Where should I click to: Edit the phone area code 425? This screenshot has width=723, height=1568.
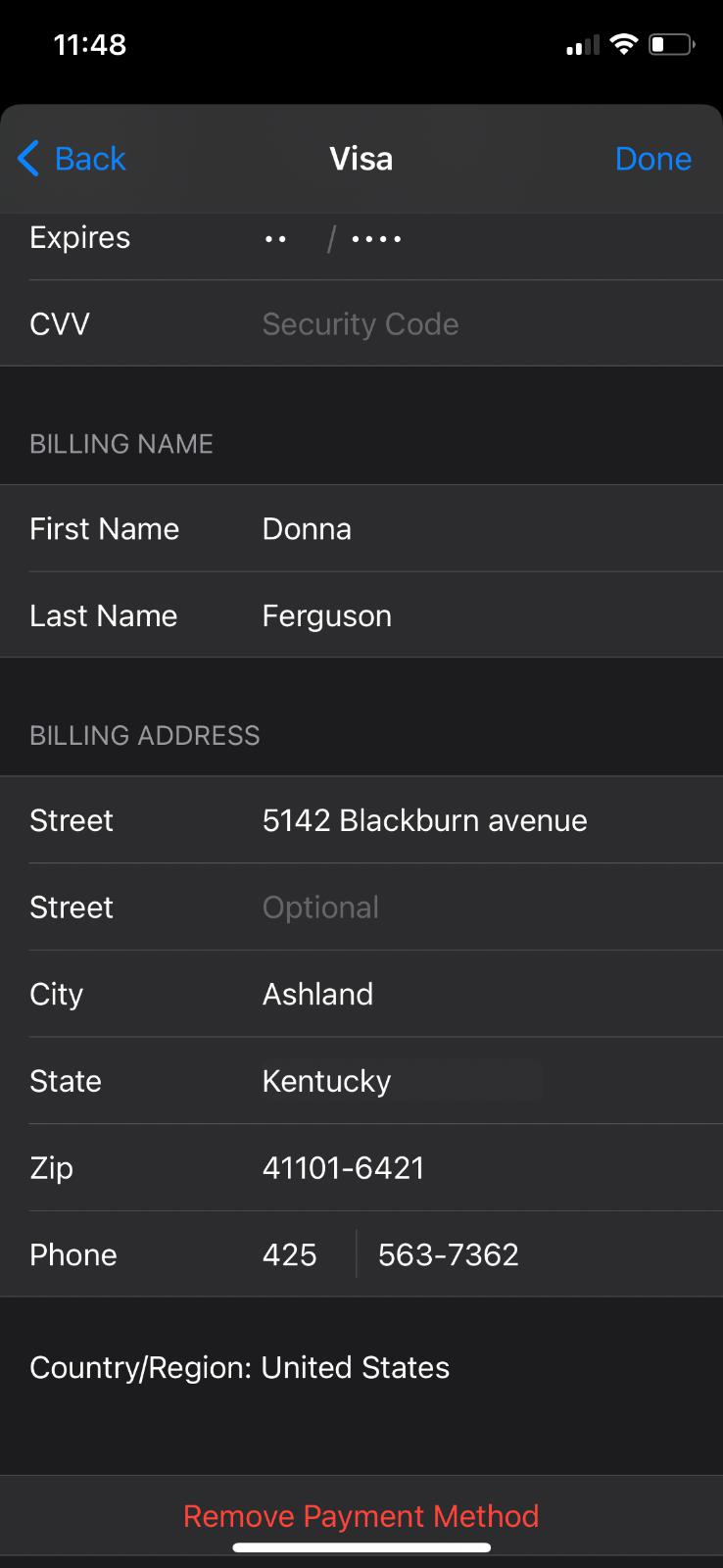coord(290,1255)
